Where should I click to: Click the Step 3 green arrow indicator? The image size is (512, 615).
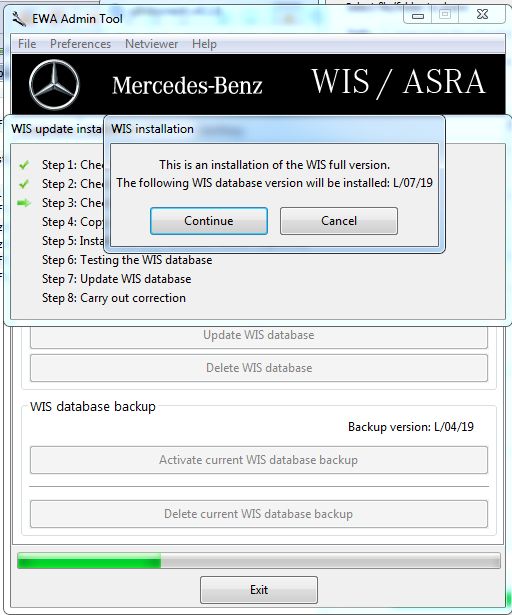tap(24, 203)
